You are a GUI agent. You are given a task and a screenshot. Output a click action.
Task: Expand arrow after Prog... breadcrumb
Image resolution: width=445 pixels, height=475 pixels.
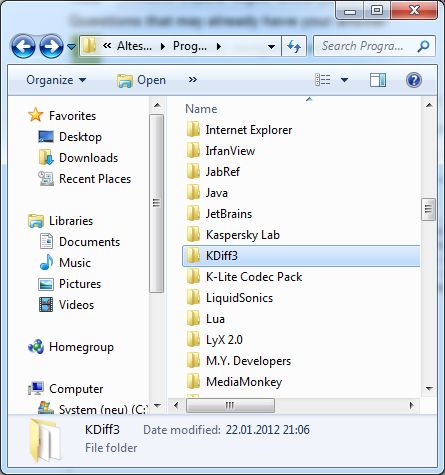pos(219,46)
